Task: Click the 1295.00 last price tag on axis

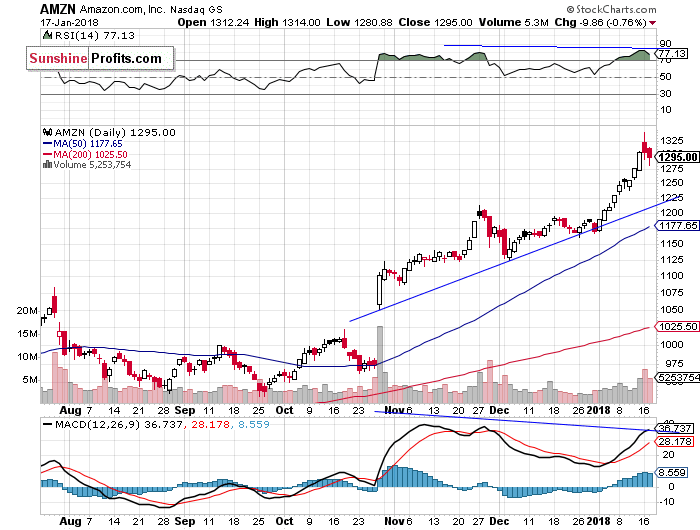Action: pos(677,157)
